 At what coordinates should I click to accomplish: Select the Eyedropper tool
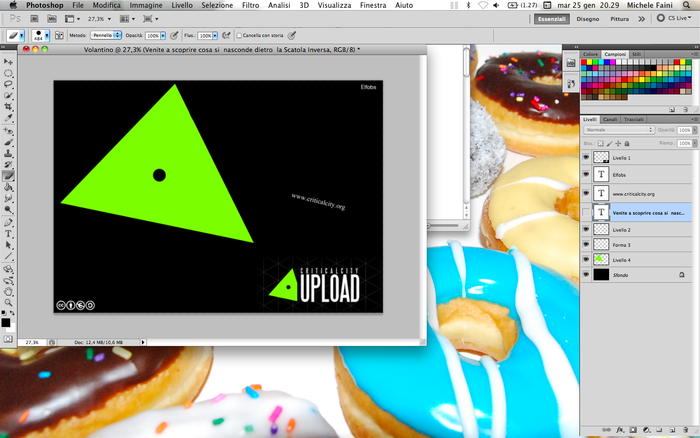[x=8, y=117]
